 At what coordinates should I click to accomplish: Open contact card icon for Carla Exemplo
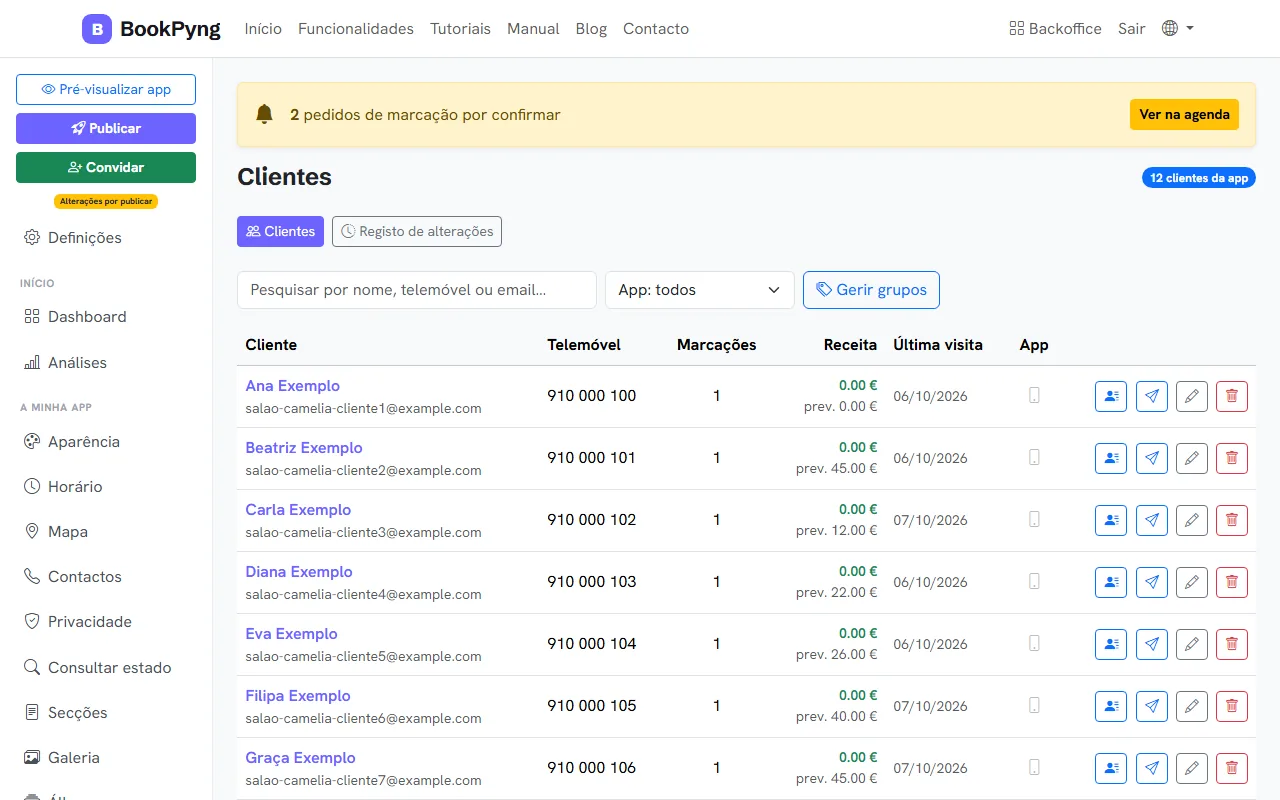[1111, 520]
